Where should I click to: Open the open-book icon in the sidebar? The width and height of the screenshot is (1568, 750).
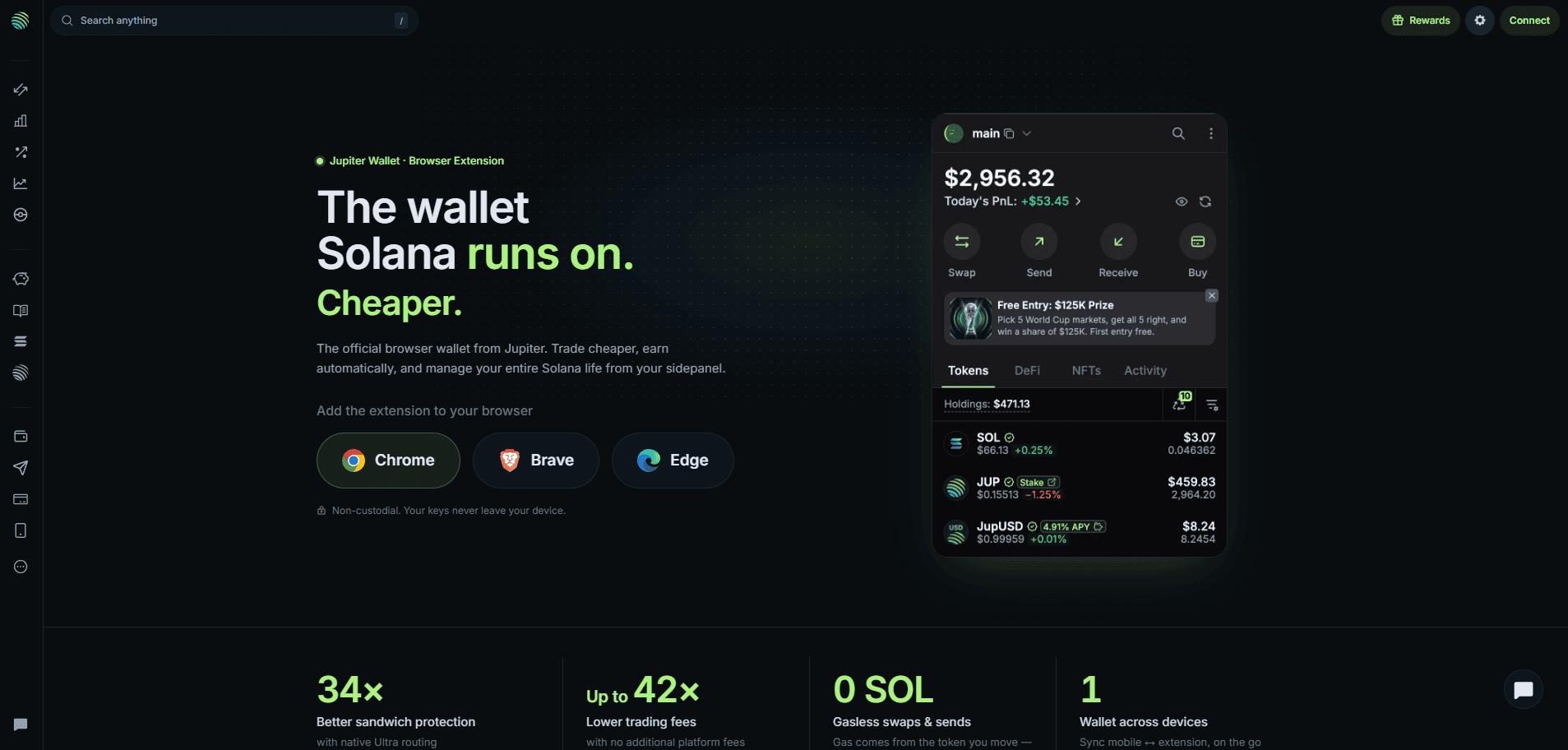pyautogui.click(x=21, y=310)
